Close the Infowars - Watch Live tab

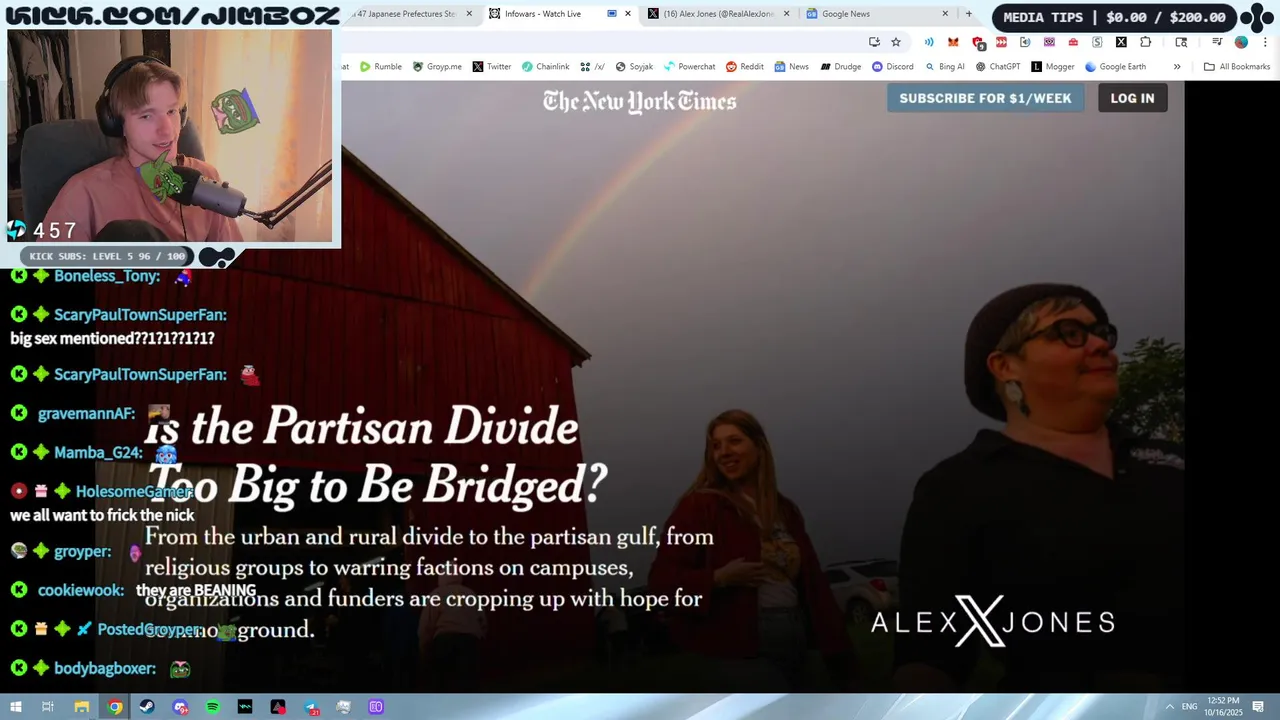(x=628, y=14)
